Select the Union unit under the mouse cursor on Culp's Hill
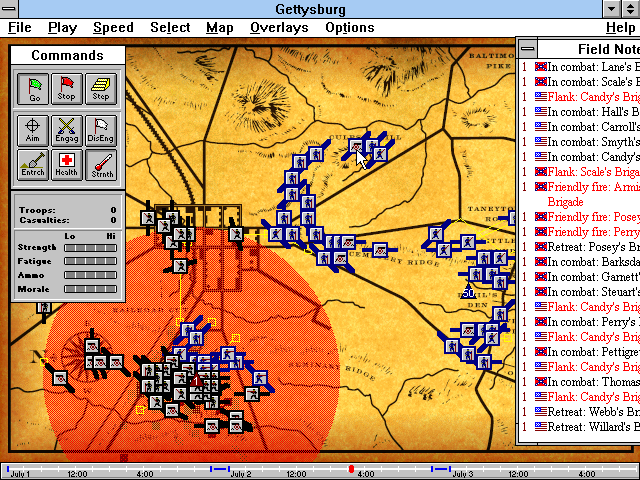The height and width of the screenshot is (480, 640). (x=356, y=147)
